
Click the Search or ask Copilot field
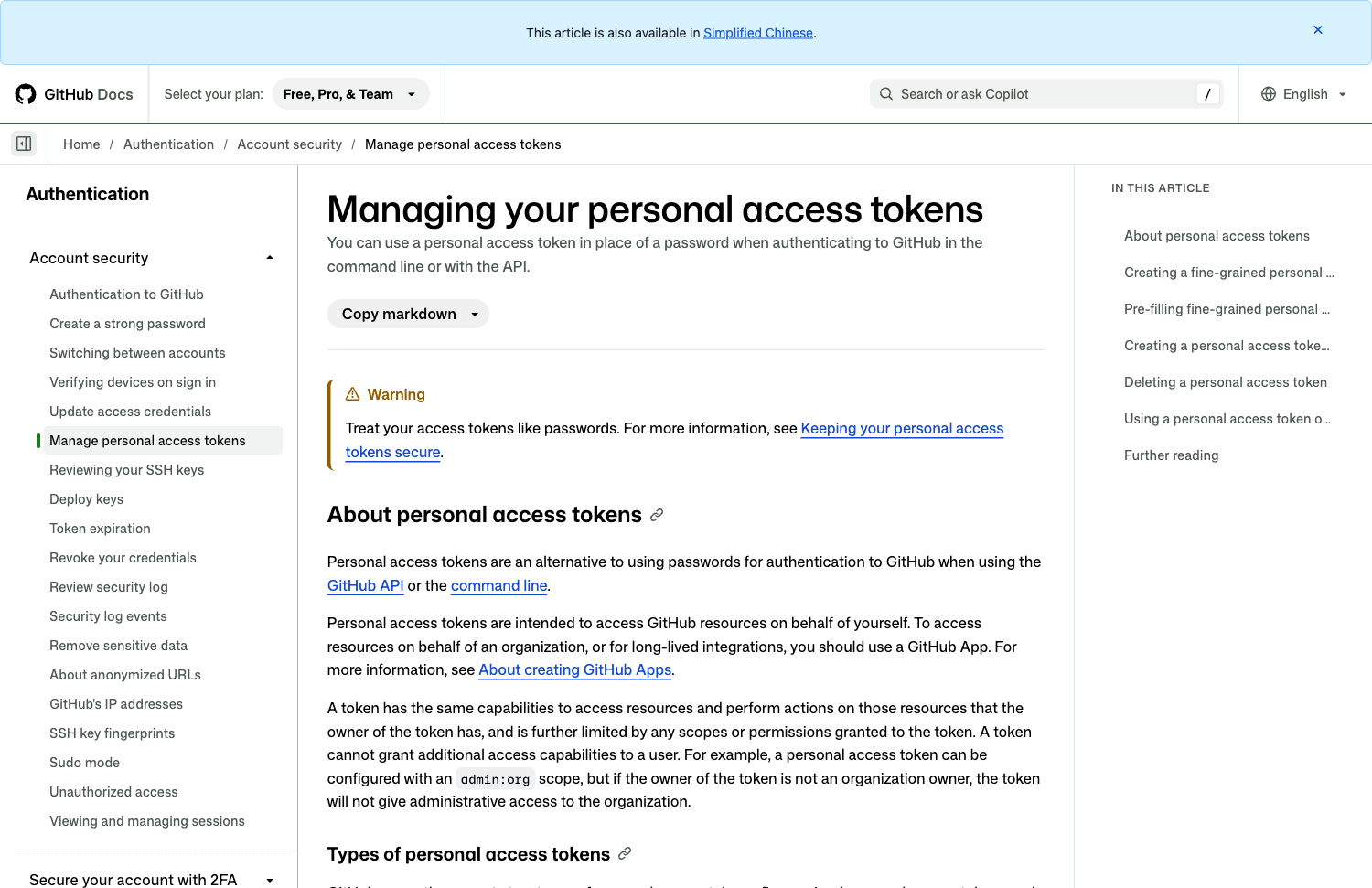1046,94
